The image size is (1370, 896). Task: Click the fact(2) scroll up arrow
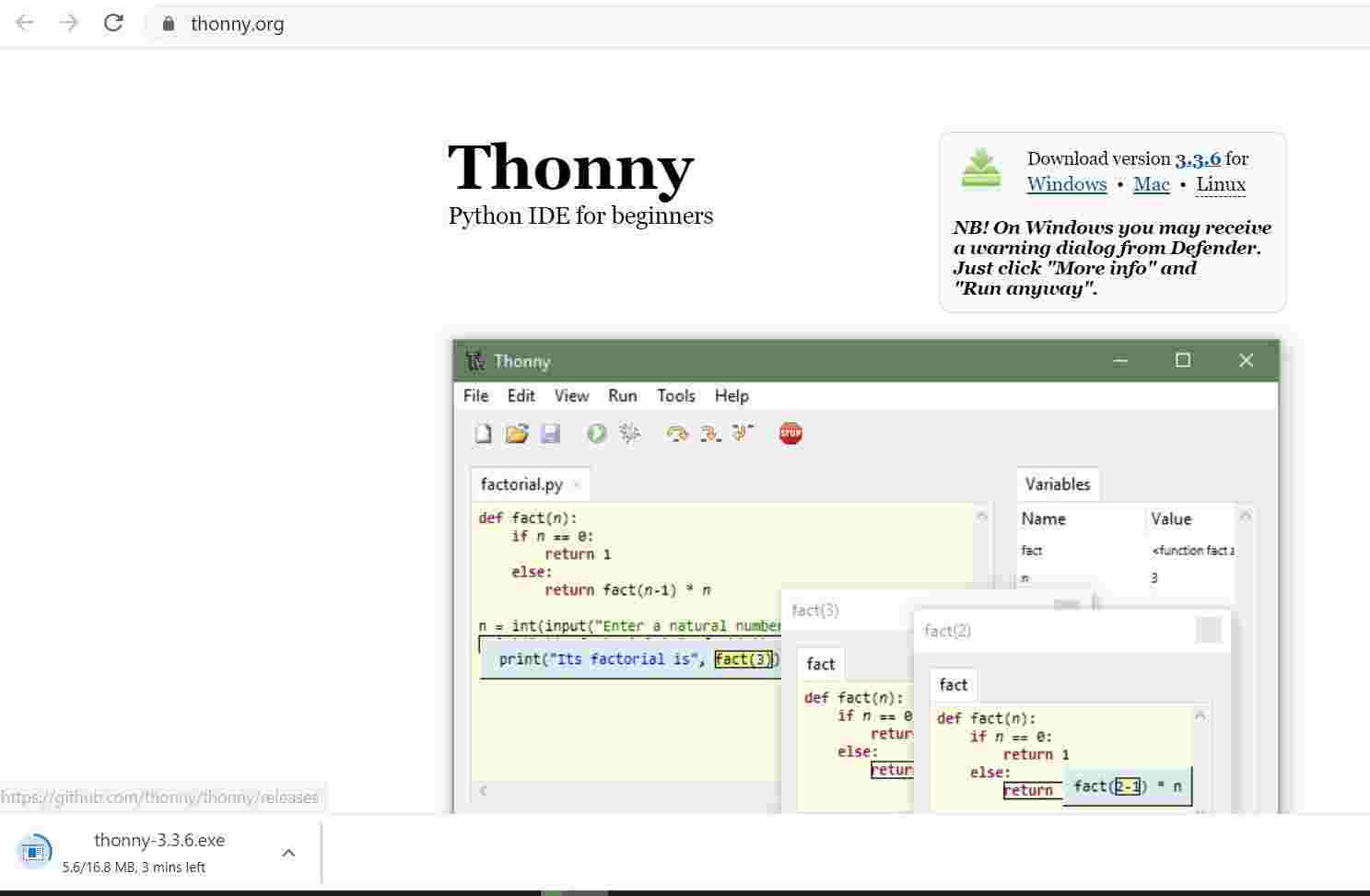(1200, 716)
